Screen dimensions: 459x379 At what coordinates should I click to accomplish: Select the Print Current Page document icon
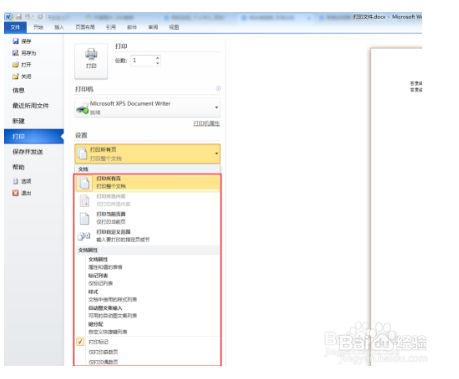(x=85, y=218)
